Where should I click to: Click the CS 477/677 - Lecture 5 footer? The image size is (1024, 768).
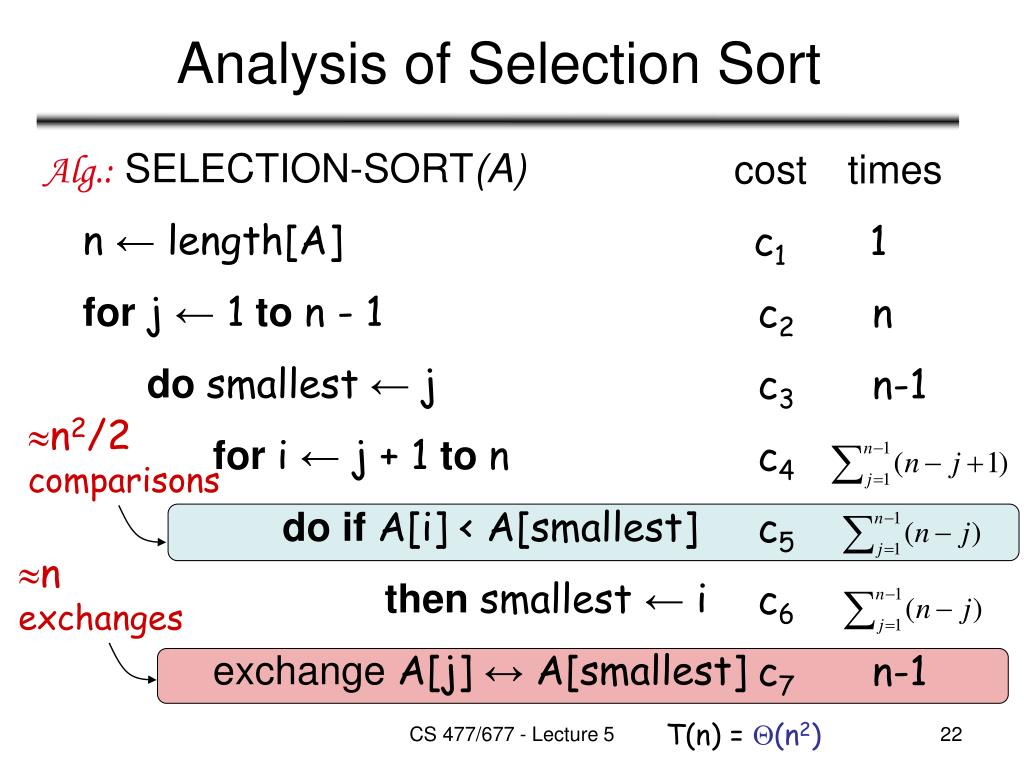point(511,735)
